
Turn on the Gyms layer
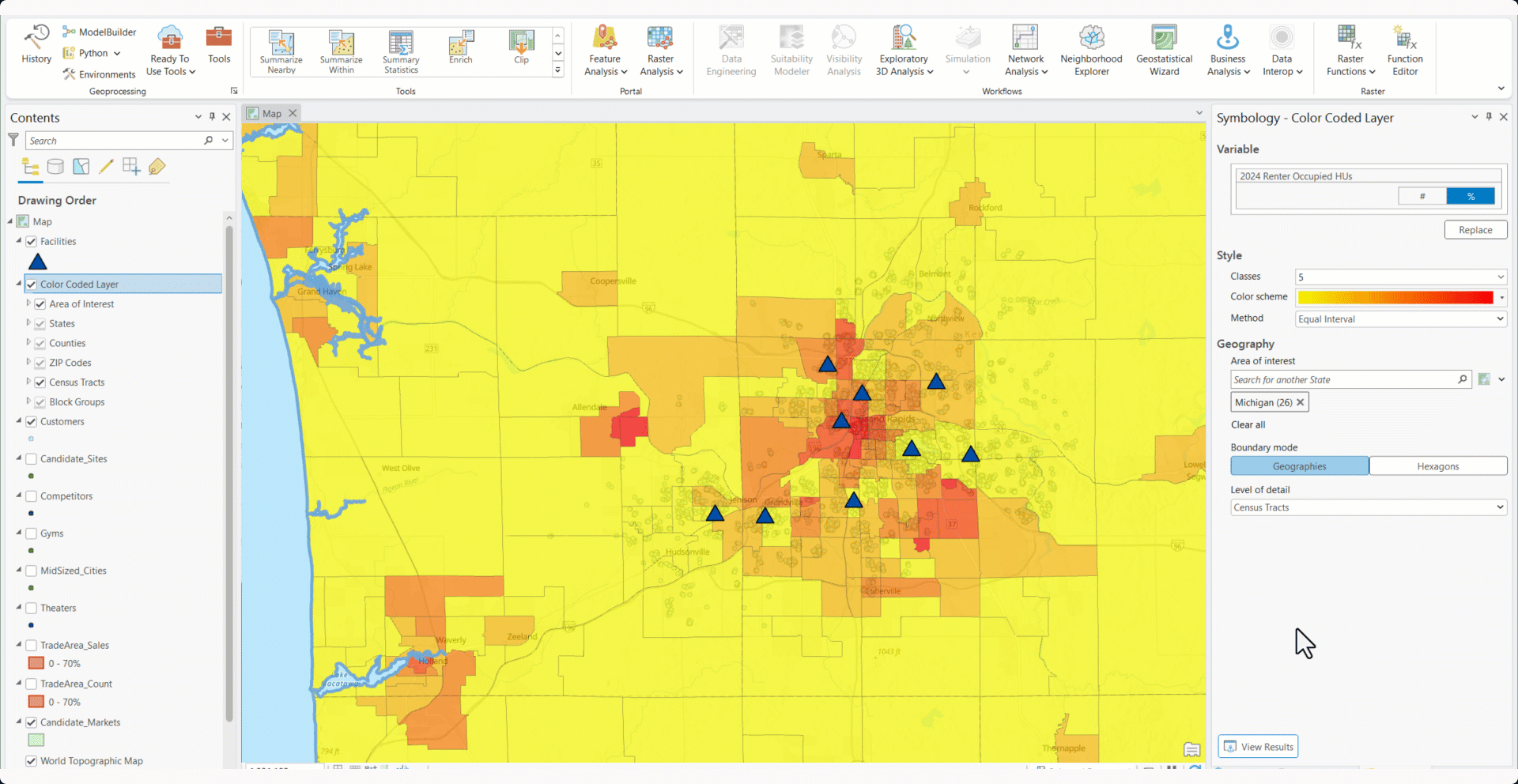tap(32, 533)
